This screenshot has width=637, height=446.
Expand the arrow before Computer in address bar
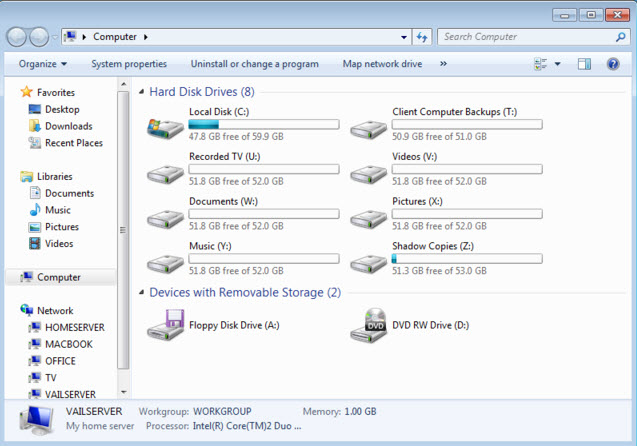pyautogui.click(x=84, y=37)
